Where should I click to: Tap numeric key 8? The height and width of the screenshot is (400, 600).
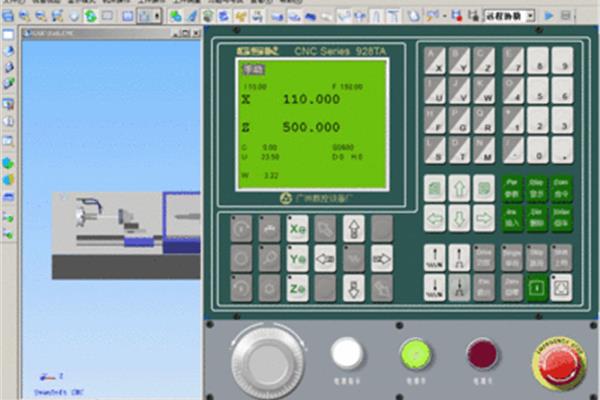538,60
